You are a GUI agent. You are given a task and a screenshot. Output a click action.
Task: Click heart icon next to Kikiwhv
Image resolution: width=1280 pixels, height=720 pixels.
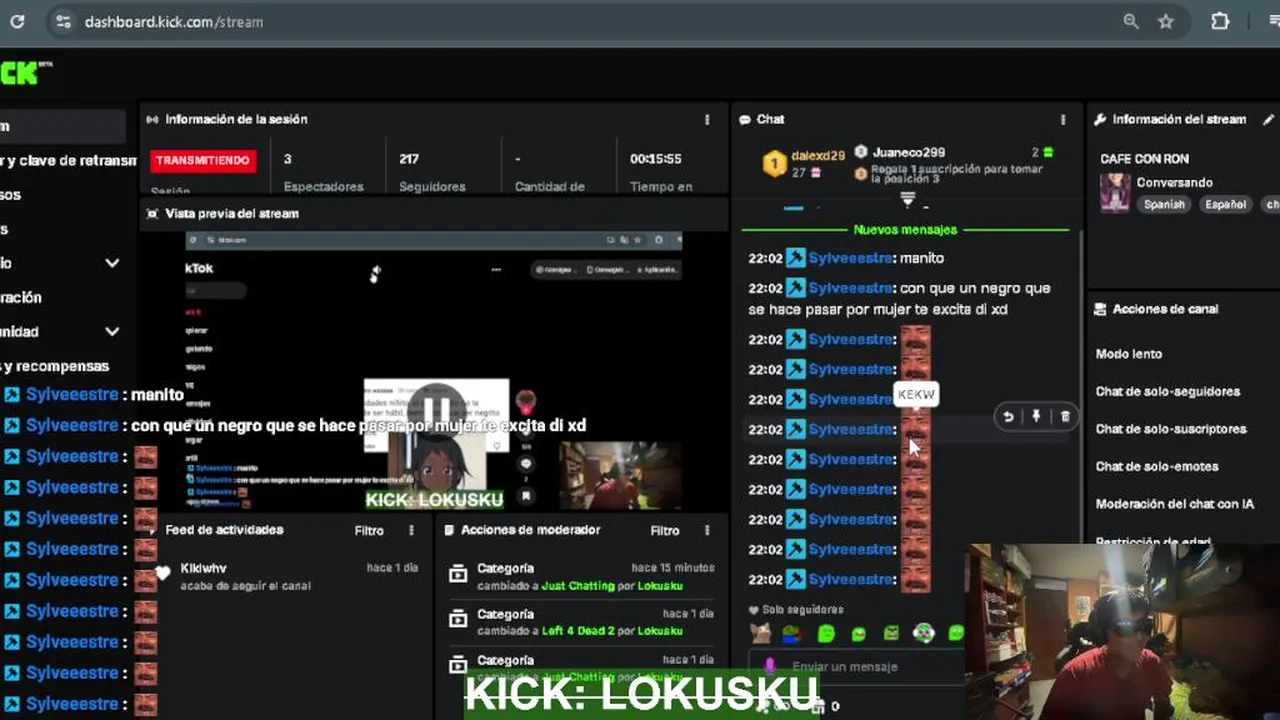162,574
